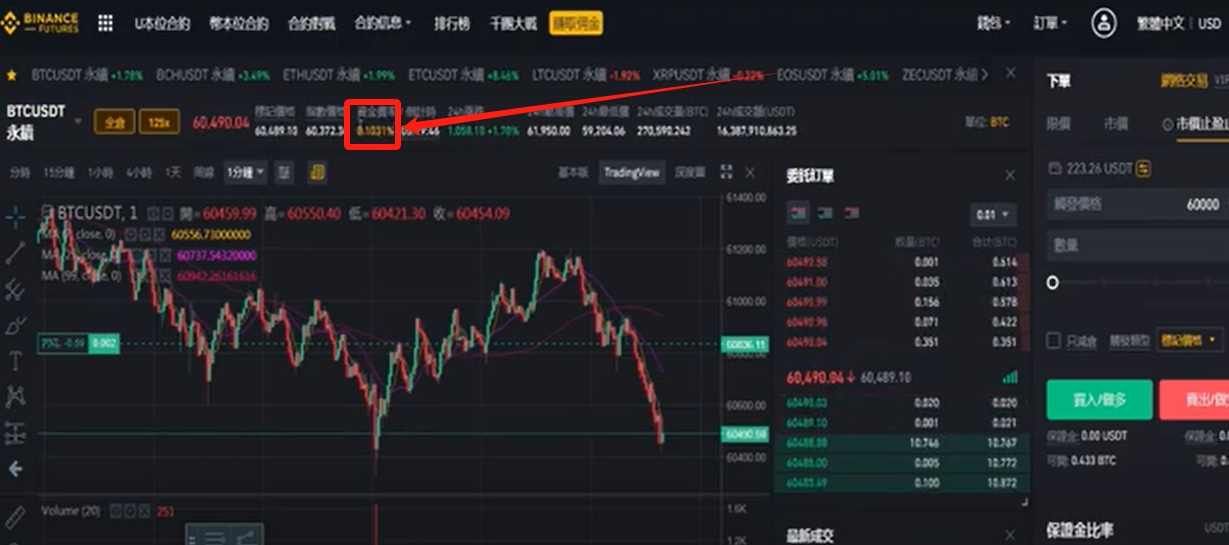Switch to the TradingView chart tab

click(x=632, y=172)
